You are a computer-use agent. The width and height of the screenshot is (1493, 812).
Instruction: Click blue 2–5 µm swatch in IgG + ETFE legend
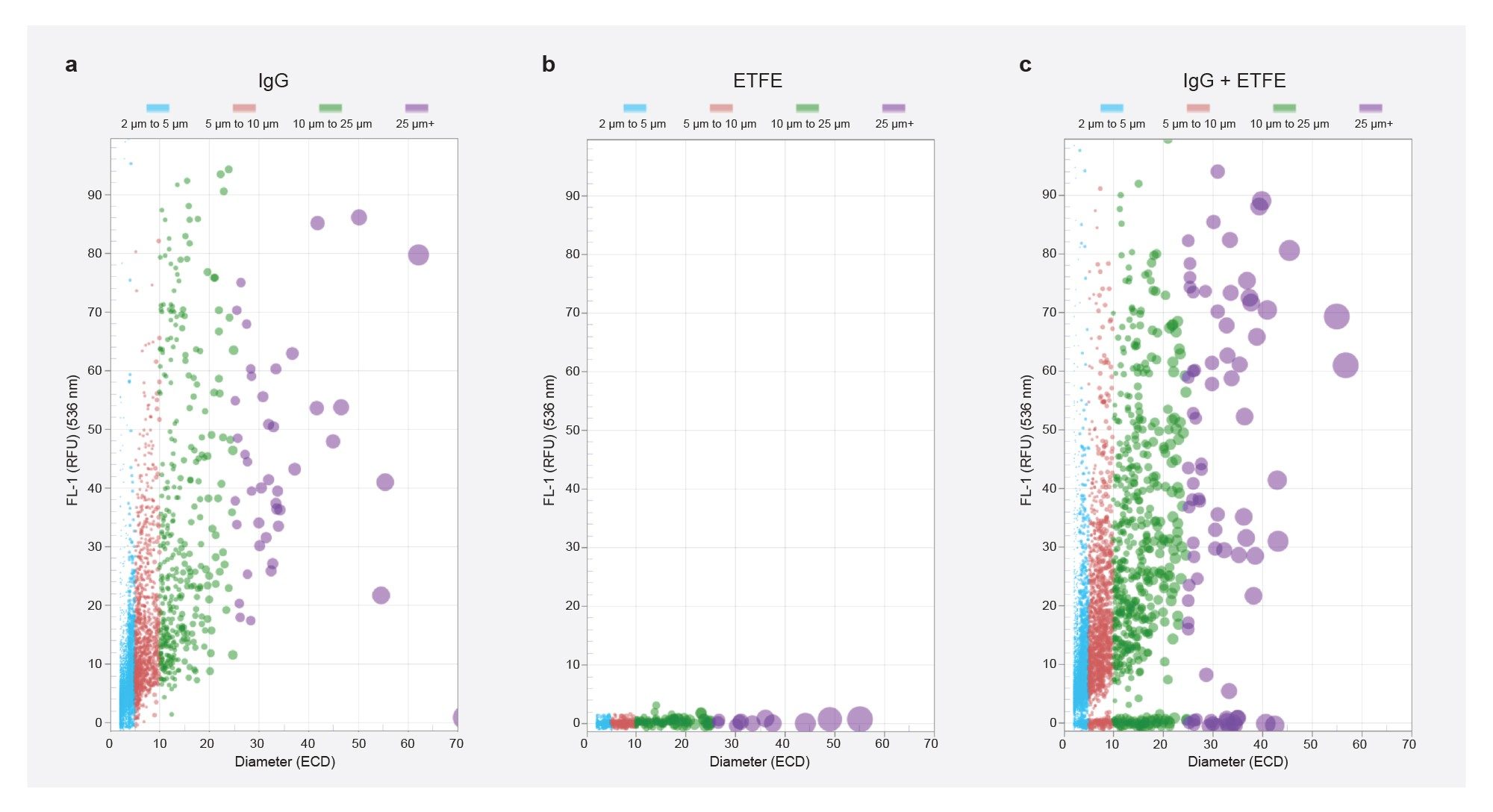click(1112, 108)
